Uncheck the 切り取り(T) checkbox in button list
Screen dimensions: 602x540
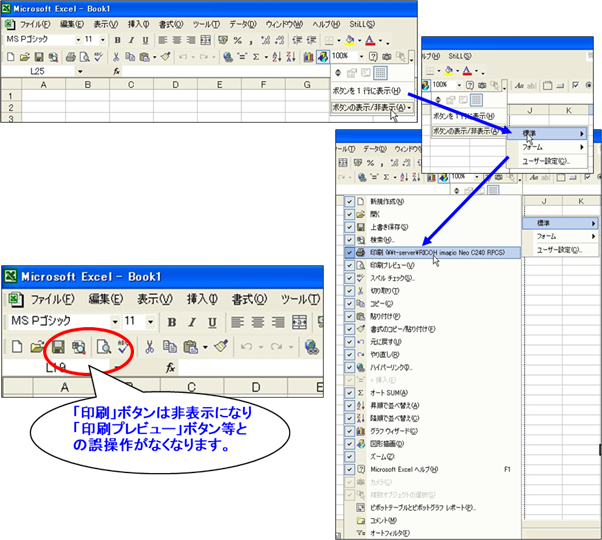(349, 291)
